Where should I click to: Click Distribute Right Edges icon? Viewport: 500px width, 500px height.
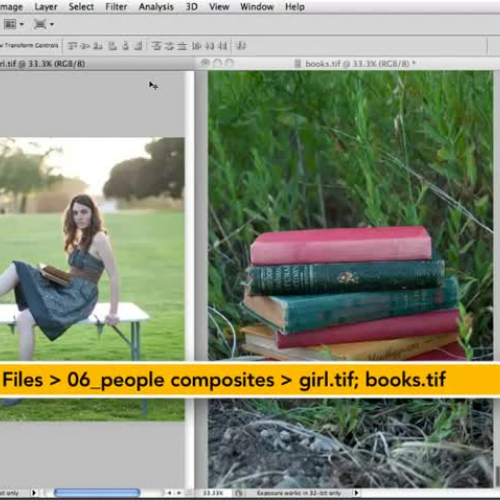coord(223,46)
